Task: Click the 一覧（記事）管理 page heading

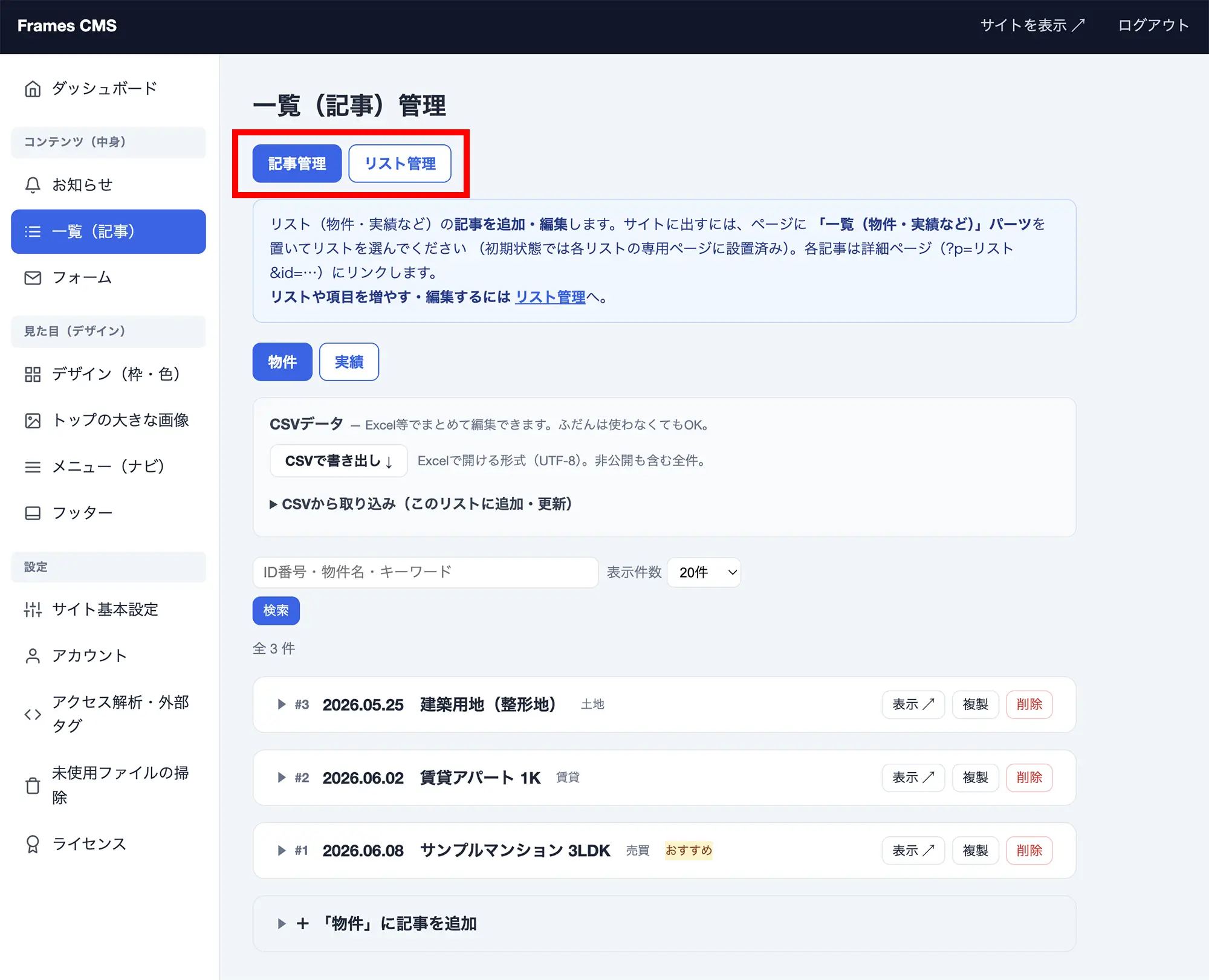Action: 349,106
